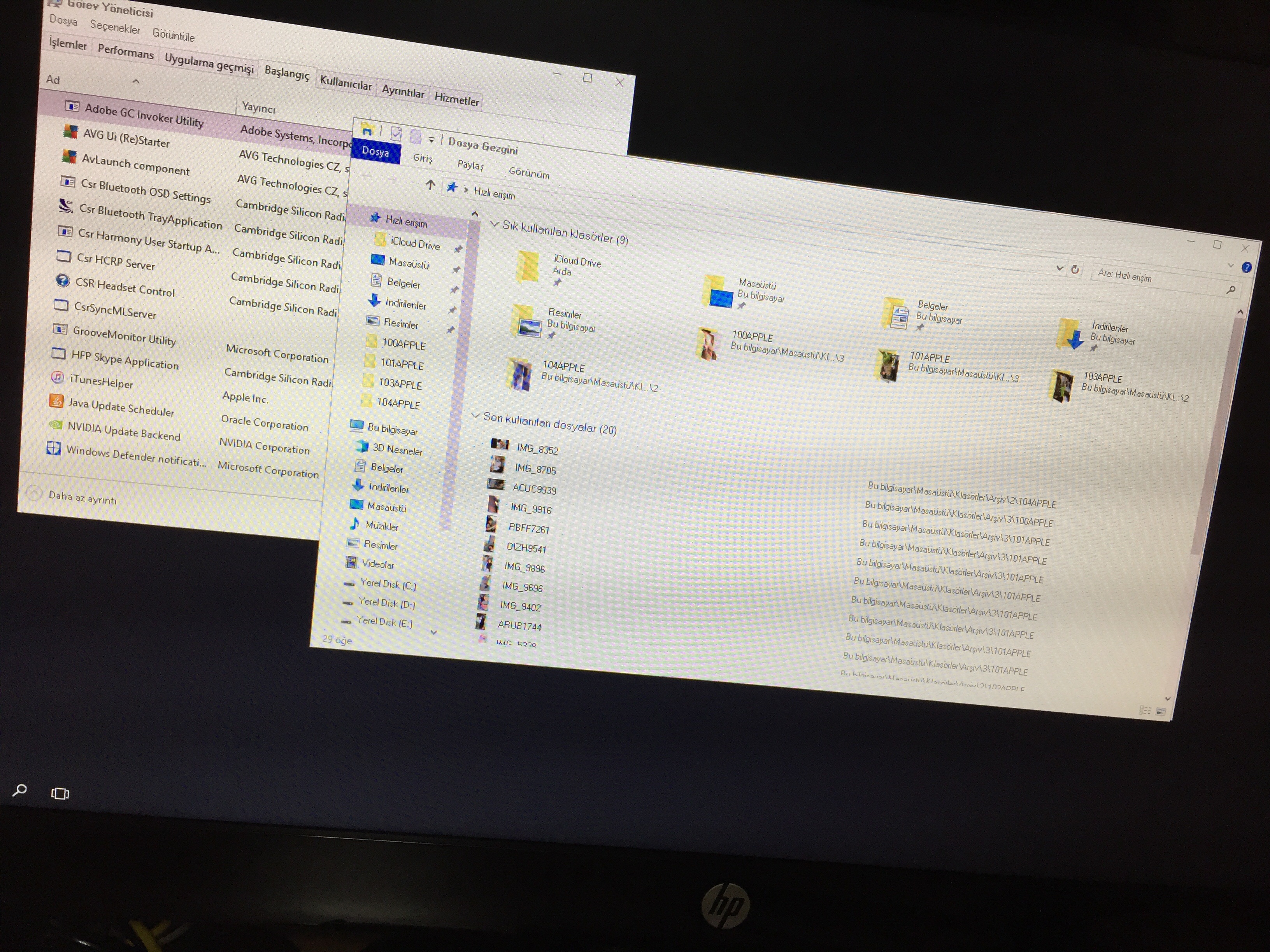Select Hızlı erişim in navigation pane
The image size is (1270, 952).
point(407,221)
